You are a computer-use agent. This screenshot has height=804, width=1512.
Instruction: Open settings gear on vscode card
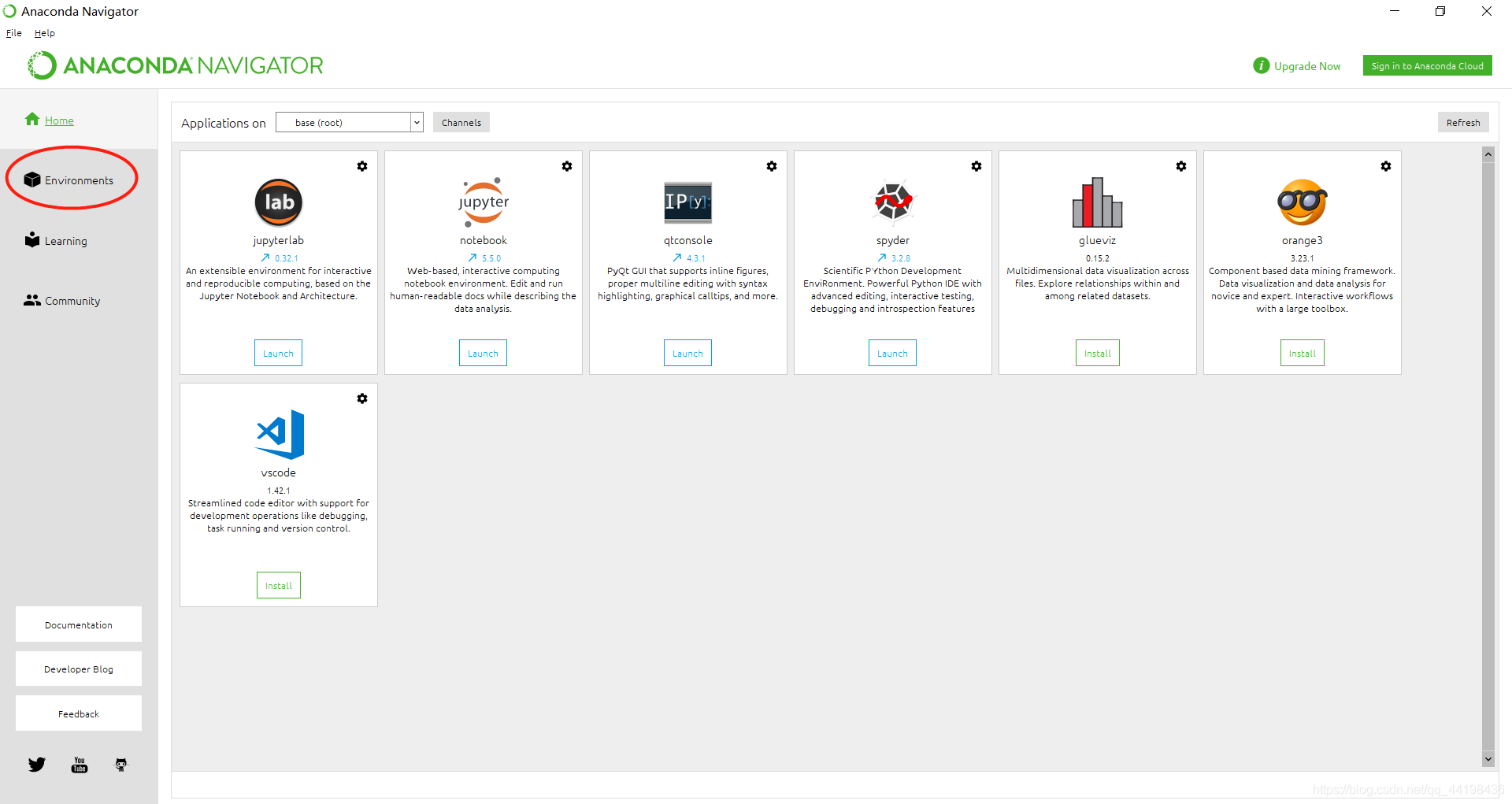click(x=362, y=398)
